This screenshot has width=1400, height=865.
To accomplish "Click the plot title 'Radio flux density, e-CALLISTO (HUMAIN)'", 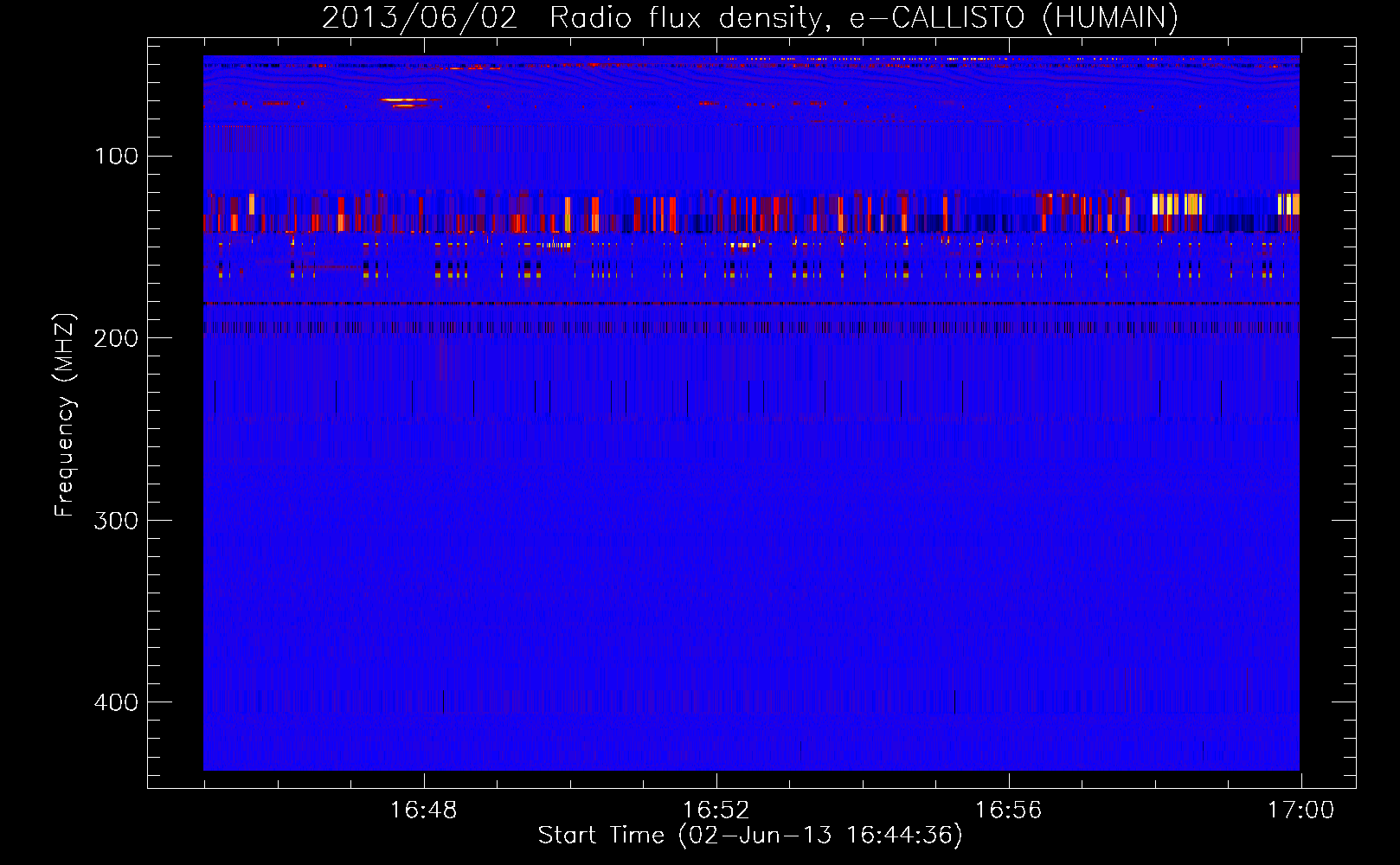I will (864, 18).
